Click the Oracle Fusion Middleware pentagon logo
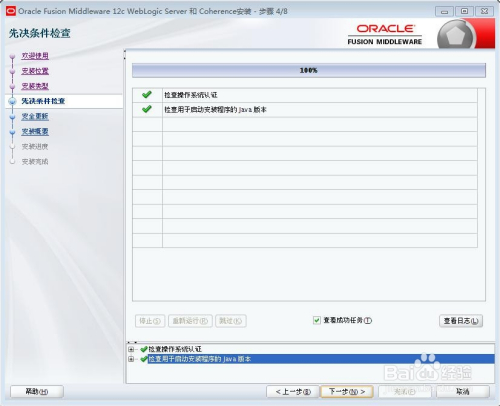Viewport: 500px width, 406px height. point(455,35)
